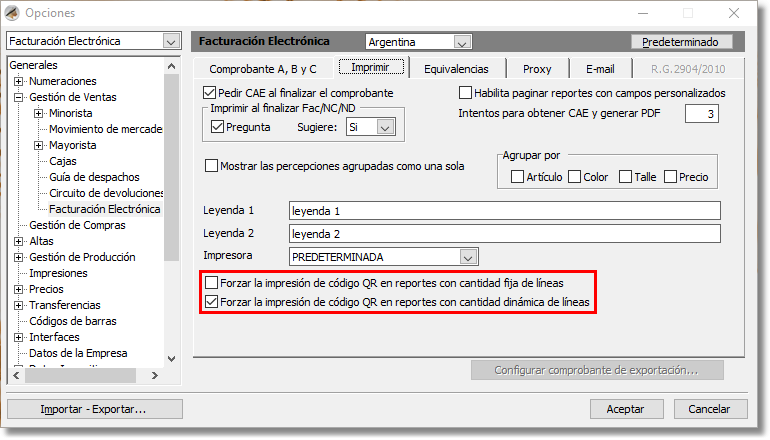Expand the Altas tree node
The width and height of the screenshot is (770, 440).
pyautogui.click(x=18, y=241)
